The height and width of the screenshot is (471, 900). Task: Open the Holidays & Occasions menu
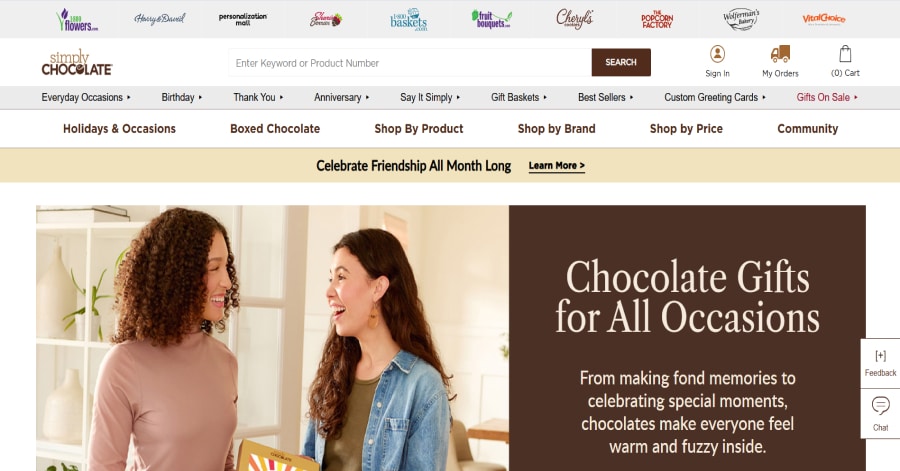click(x=119, y=129)
